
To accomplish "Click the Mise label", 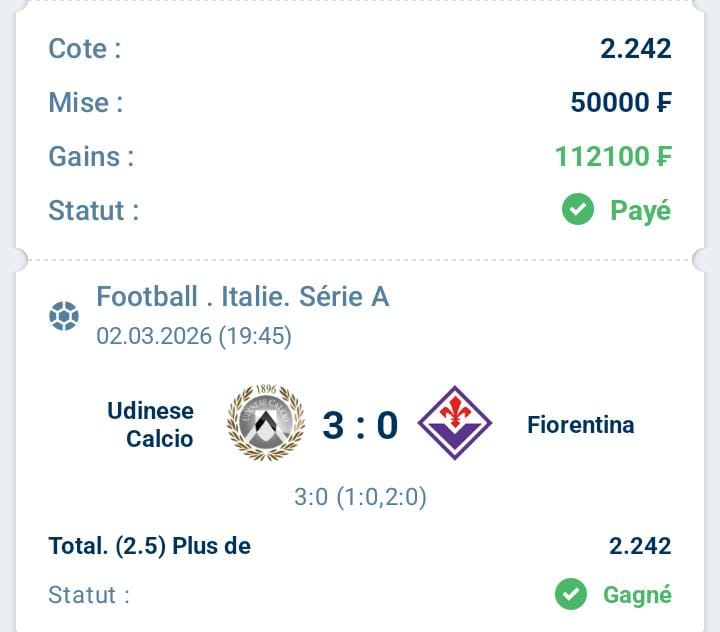I will [86, 102].
